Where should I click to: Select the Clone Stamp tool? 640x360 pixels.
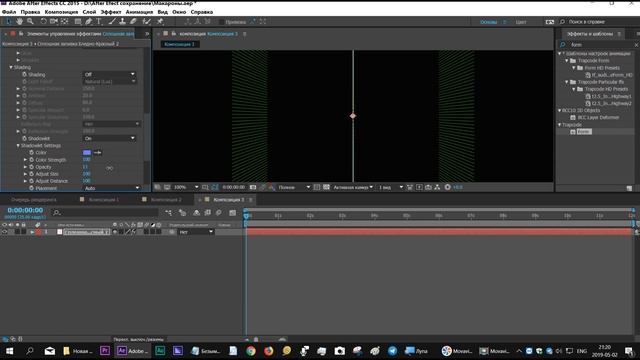pyautogui.click(x=122, y=22)
